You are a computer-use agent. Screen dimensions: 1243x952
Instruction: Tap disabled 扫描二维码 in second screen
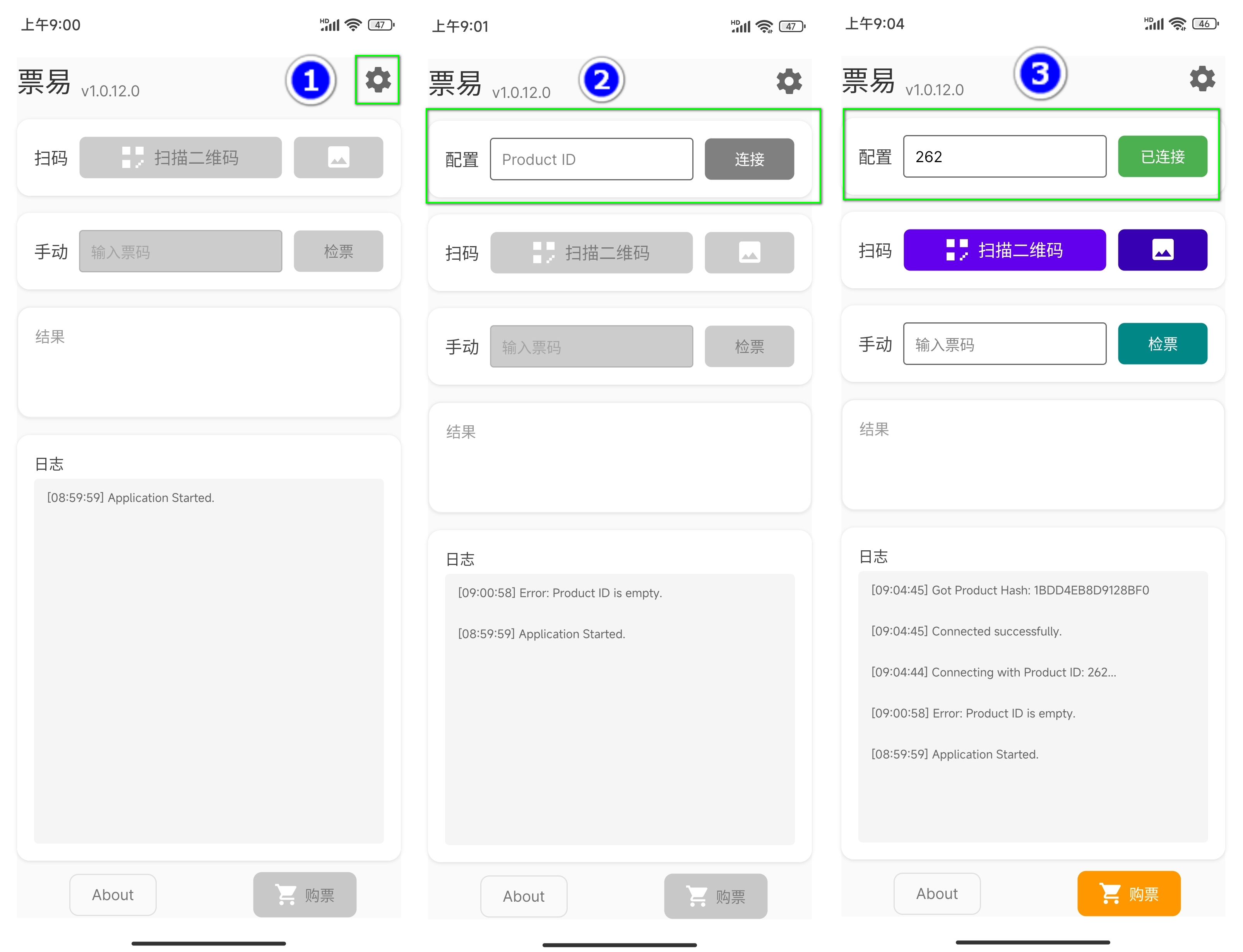591,253
